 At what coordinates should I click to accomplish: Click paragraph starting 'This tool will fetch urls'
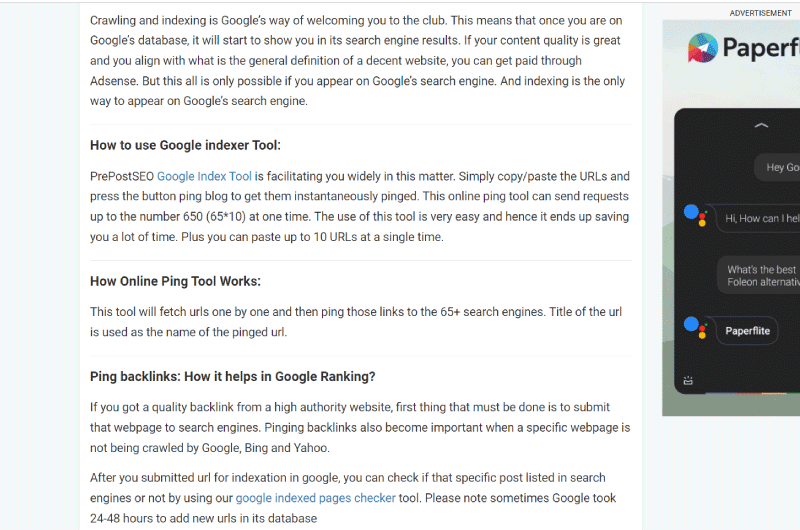point(356,322)
